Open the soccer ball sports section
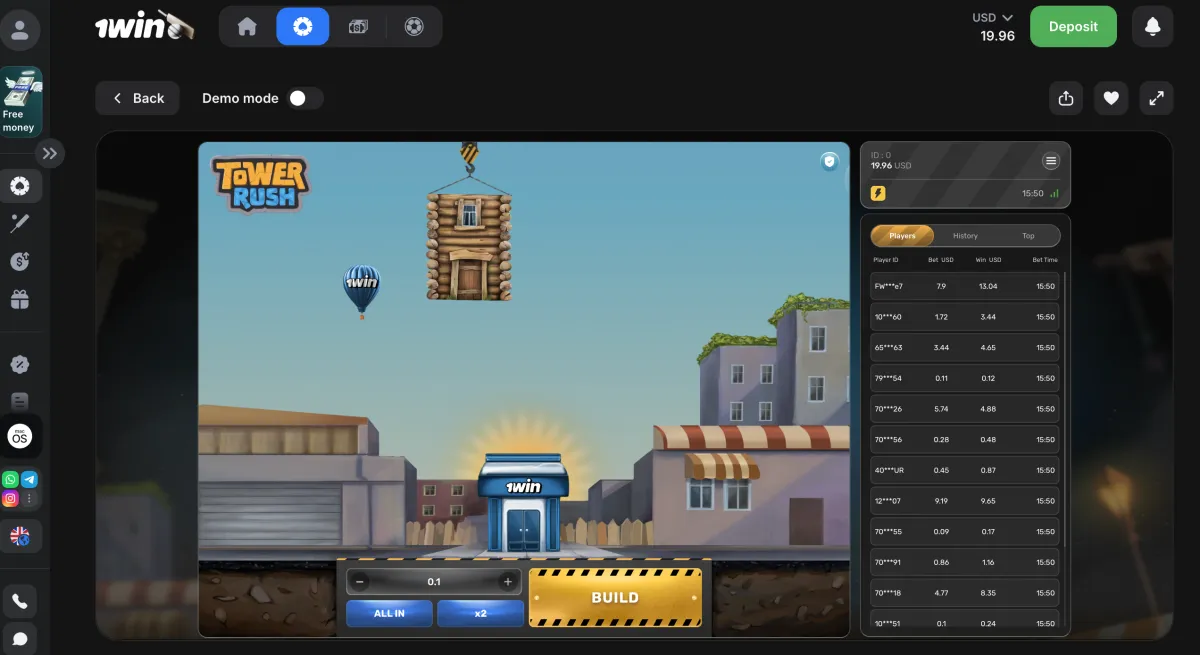Image resolution: width=1200 pixels, height=655 pixels. coord(414,27)
